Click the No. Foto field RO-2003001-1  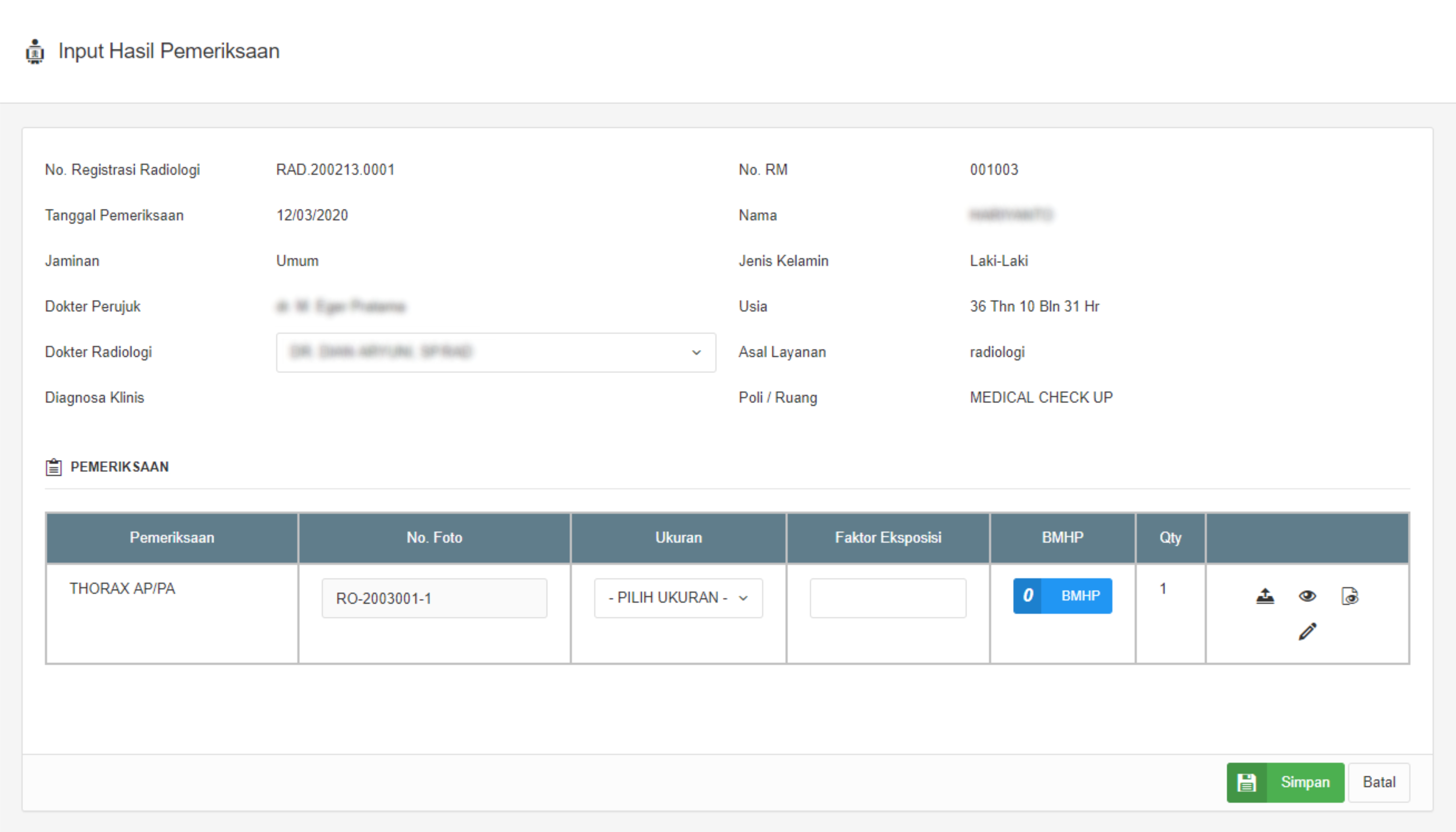[x=434, y=598]
